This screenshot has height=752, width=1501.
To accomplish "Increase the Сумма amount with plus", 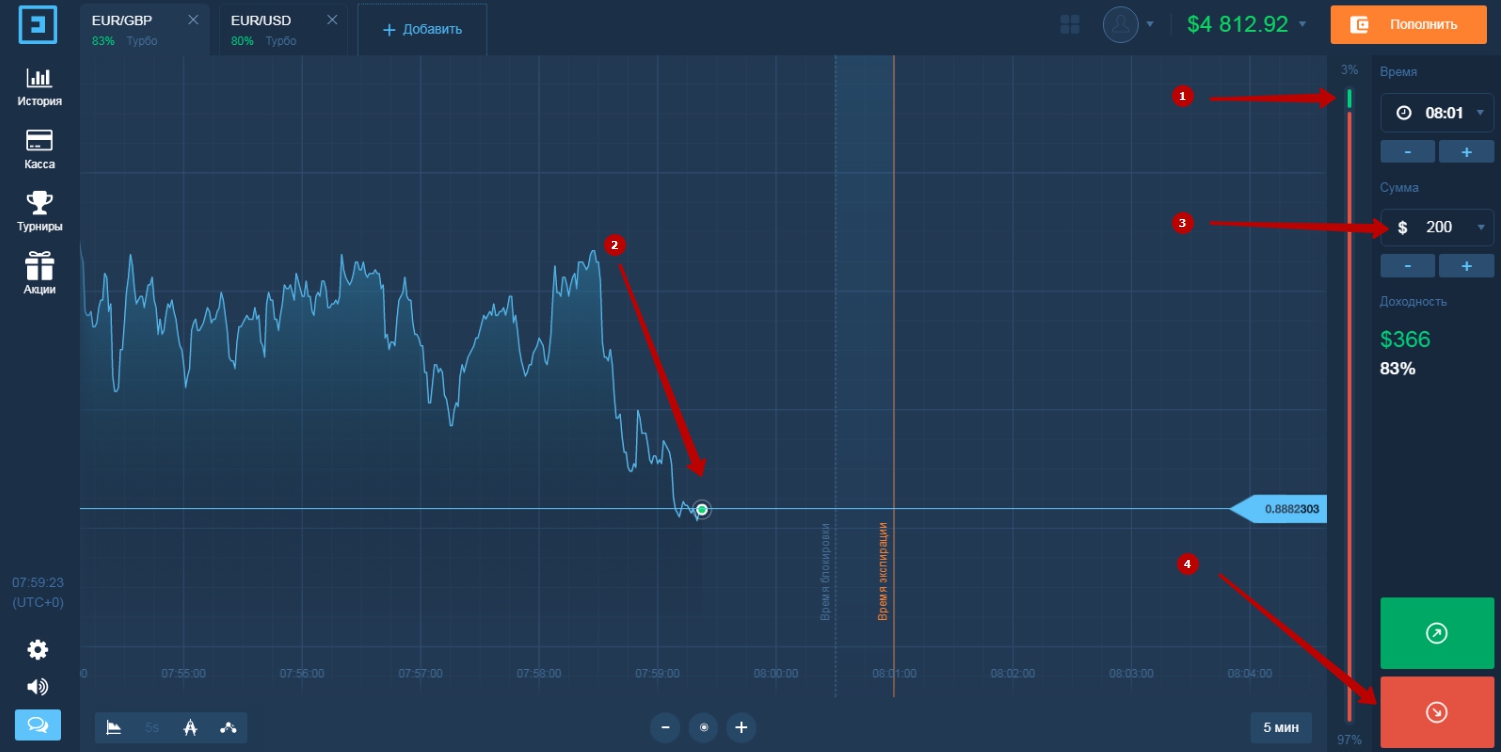I will 1466,266.
